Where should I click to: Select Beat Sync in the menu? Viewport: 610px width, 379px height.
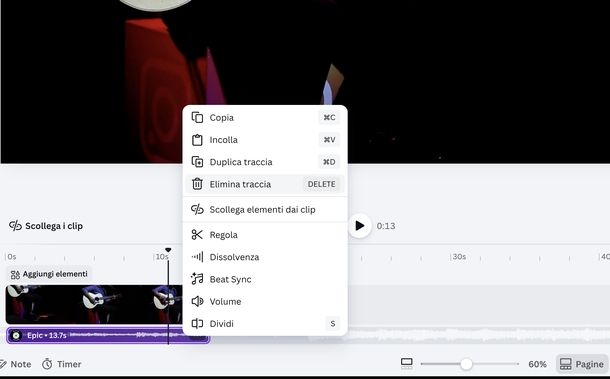tap(265, 279)
